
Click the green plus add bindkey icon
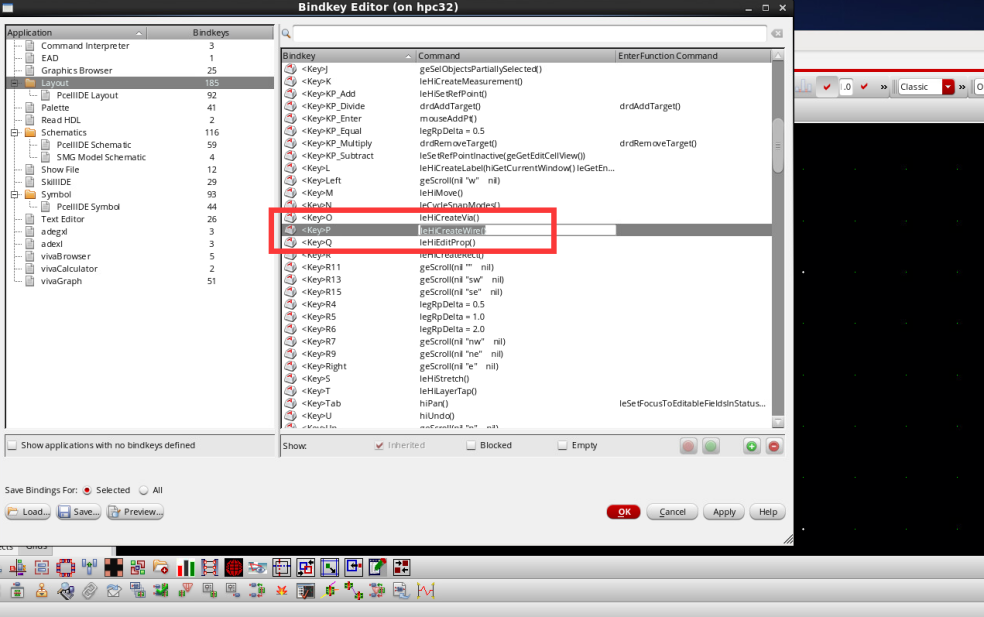[751, 446]
